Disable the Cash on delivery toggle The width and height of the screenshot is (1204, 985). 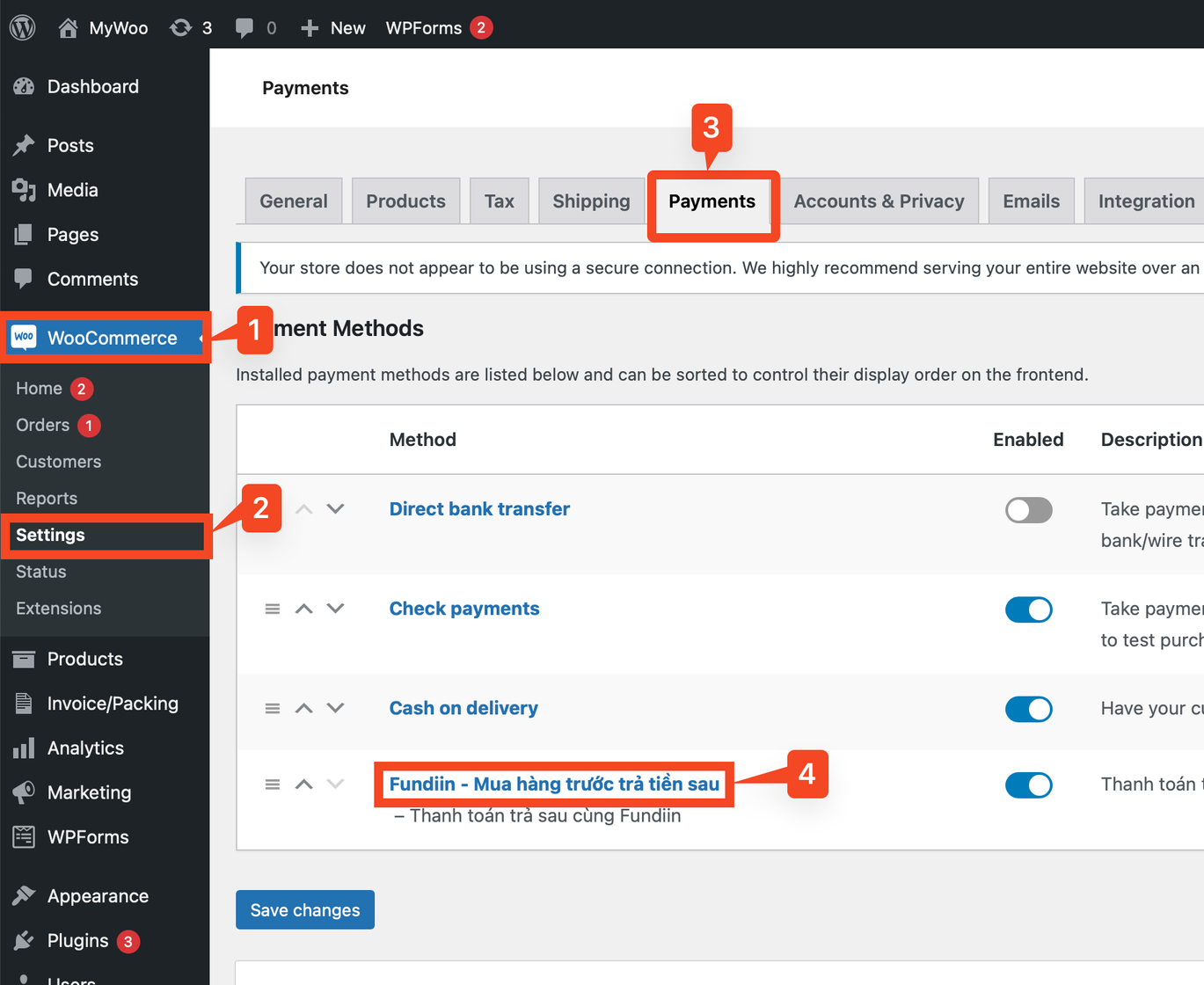(1029, 709)
